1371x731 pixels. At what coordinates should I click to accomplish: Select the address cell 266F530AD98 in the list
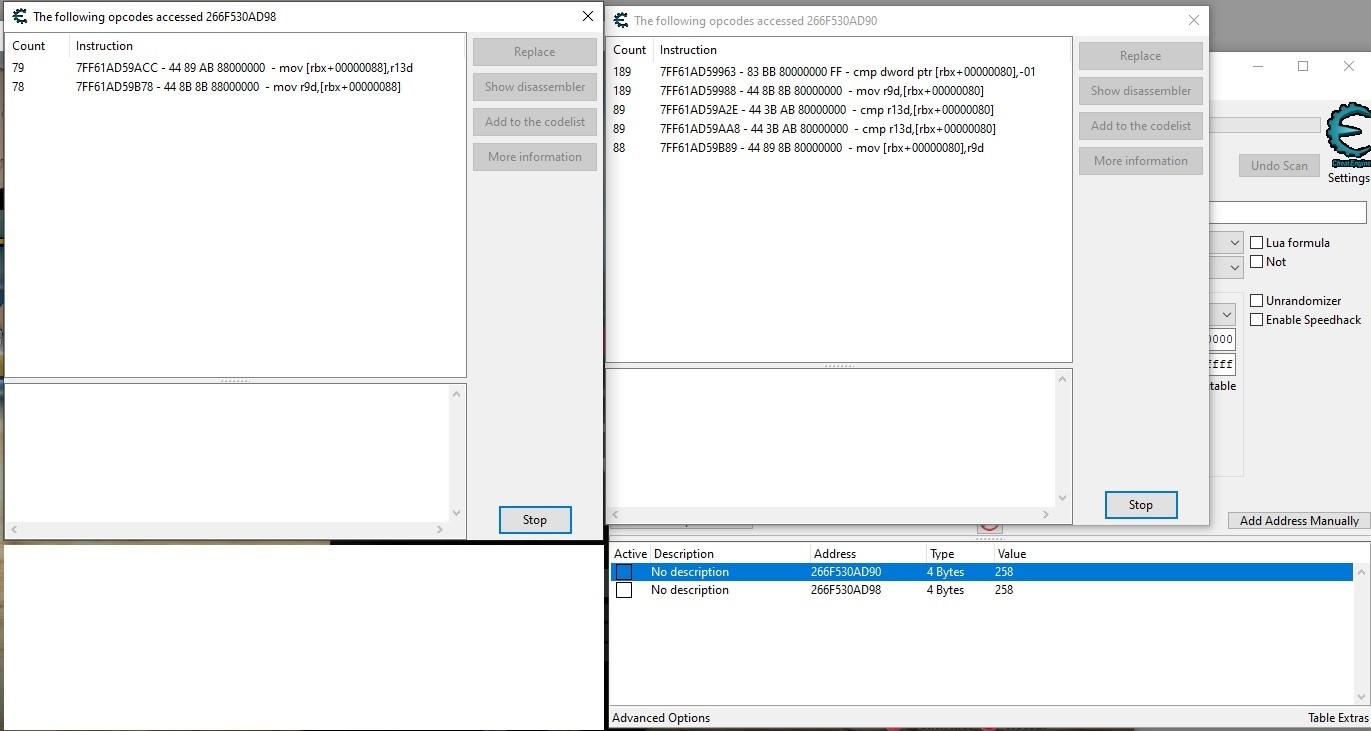click(x=846, y=590)
